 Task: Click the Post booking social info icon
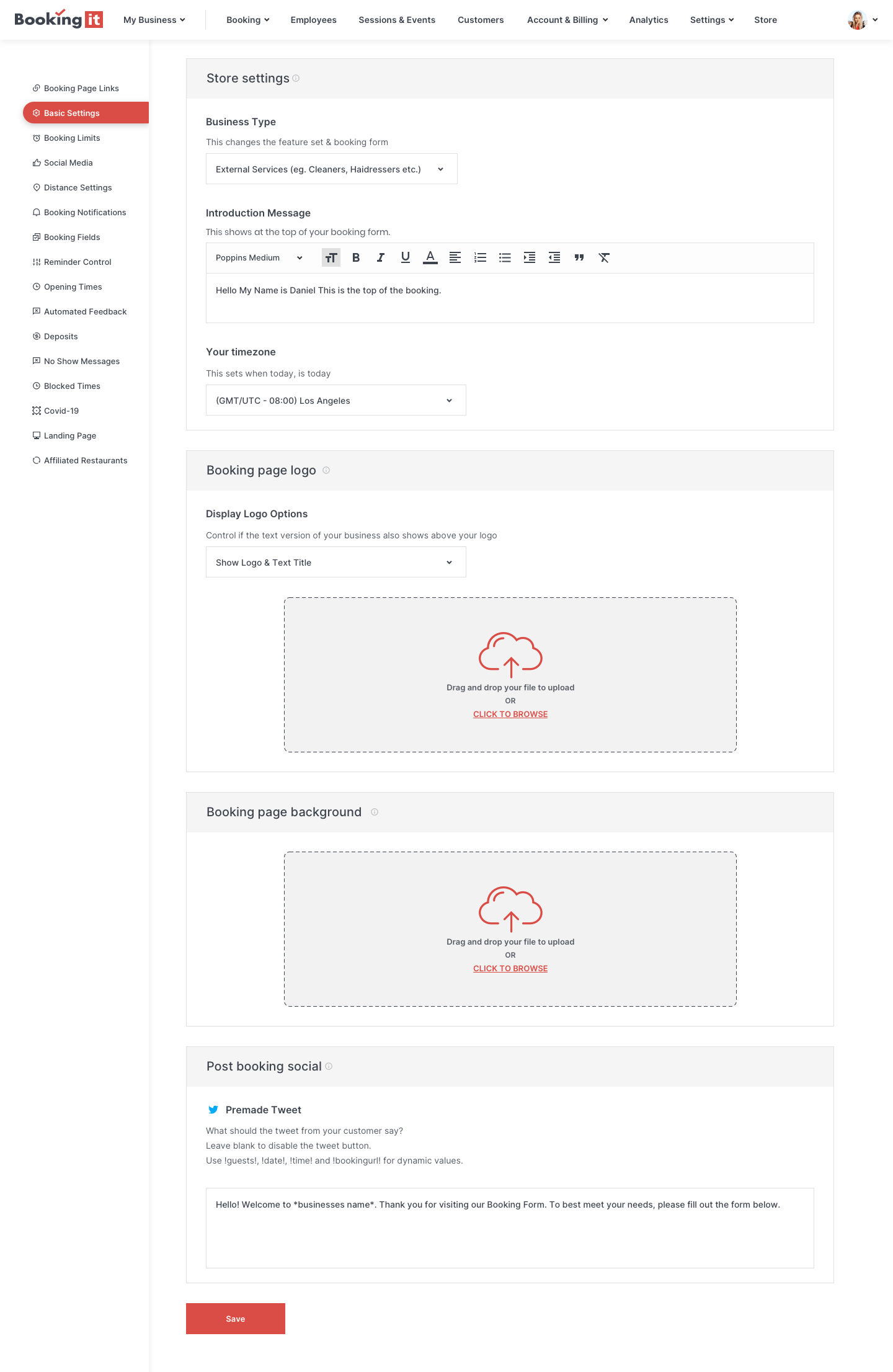(329, 1066)
